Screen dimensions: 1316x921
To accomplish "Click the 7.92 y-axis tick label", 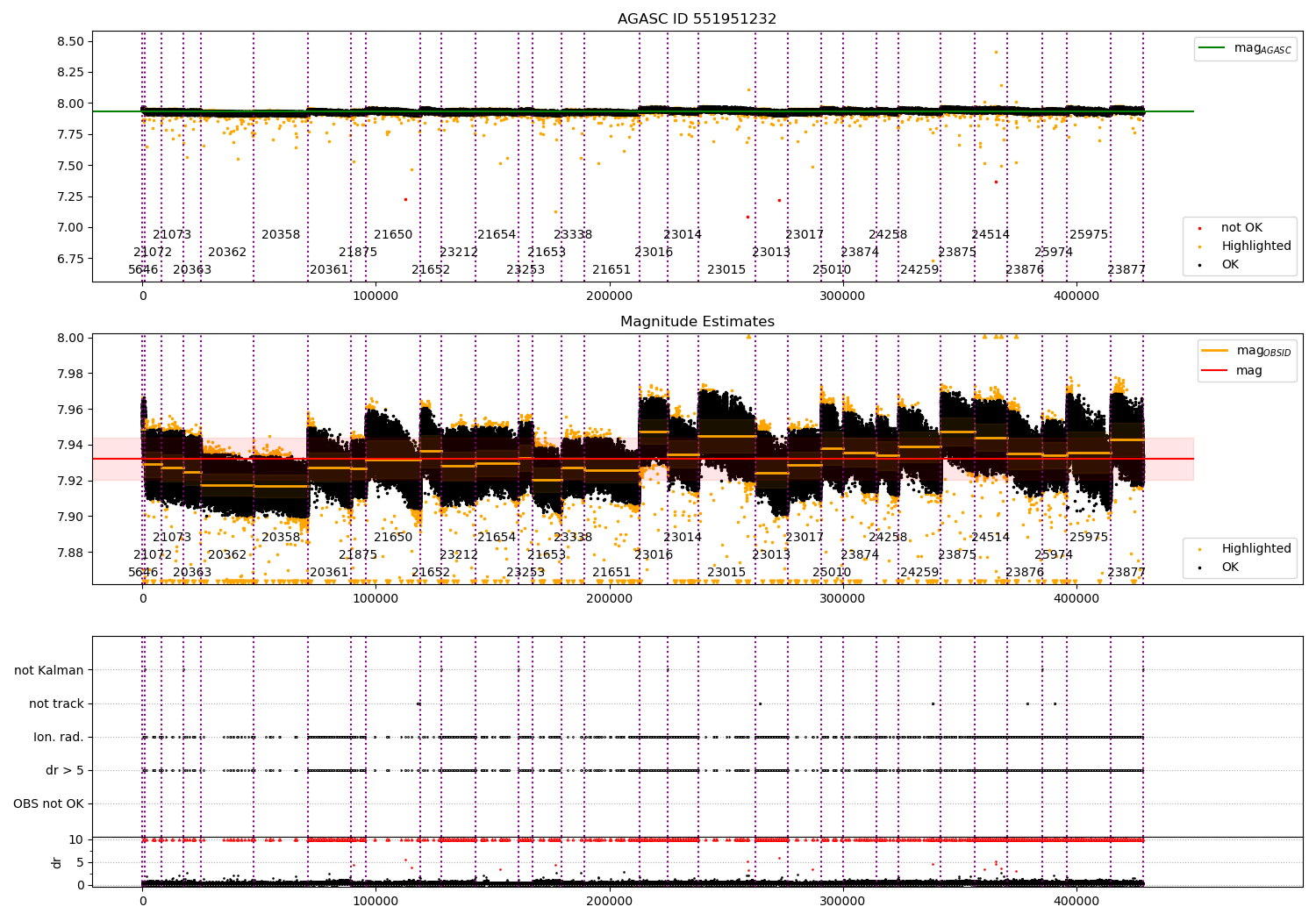I will 69,481.
